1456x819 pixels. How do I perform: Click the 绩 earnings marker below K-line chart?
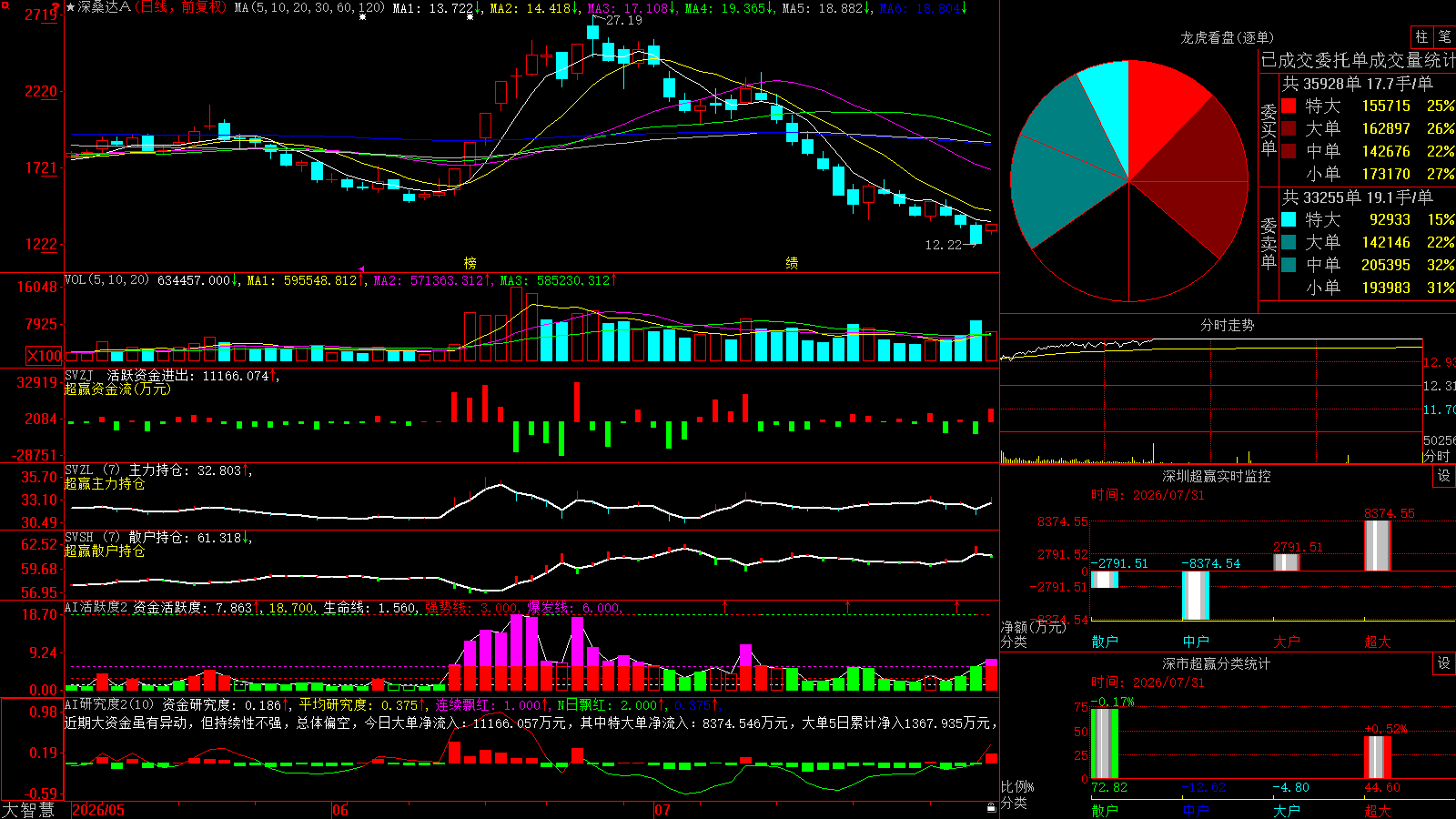click(x=792, y=263)
